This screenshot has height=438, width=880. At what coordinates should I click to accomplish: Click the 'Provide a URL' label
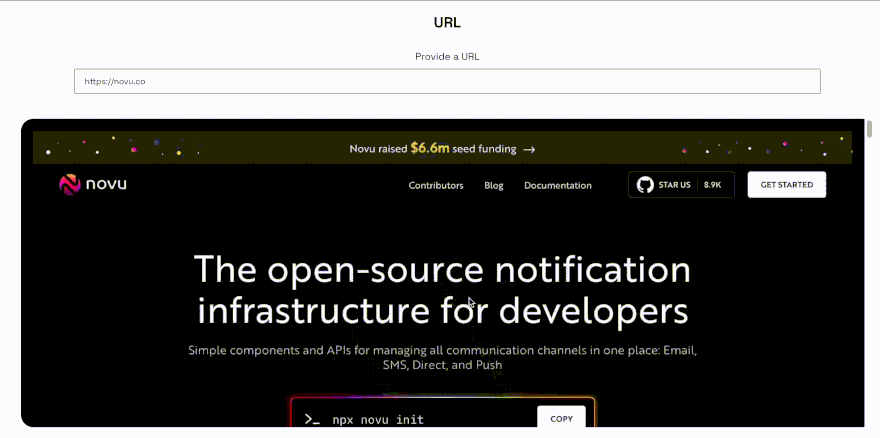tap(447, 57)
